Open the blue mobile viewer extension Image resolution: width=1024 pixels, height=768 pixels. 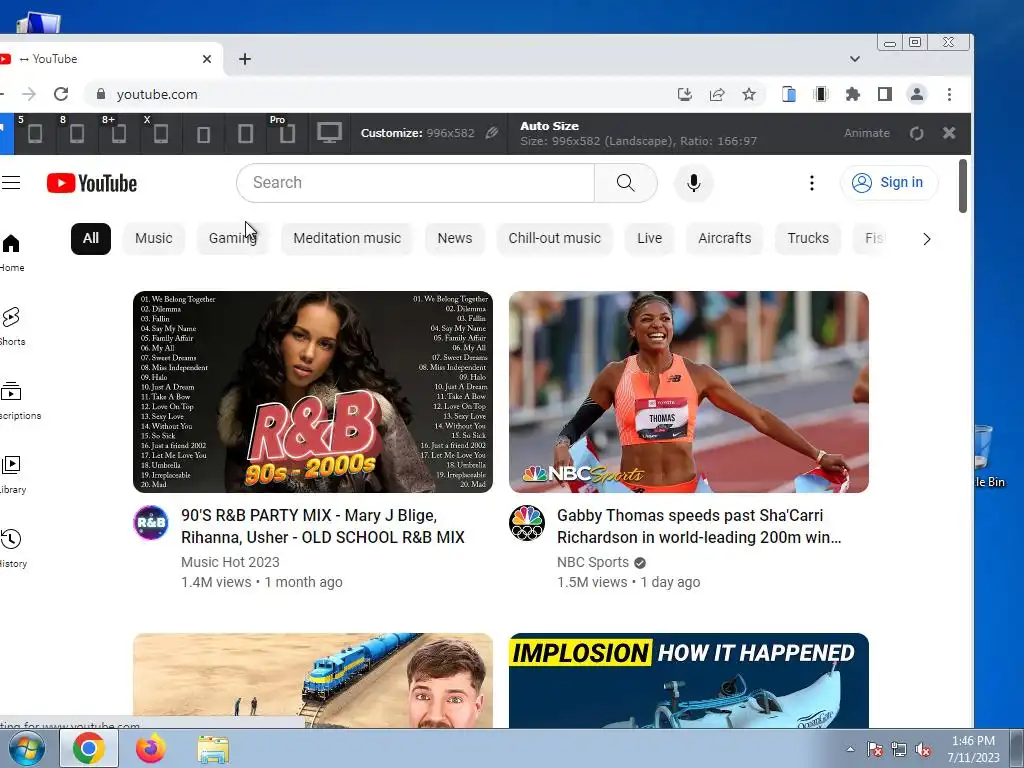coord(789,94)
